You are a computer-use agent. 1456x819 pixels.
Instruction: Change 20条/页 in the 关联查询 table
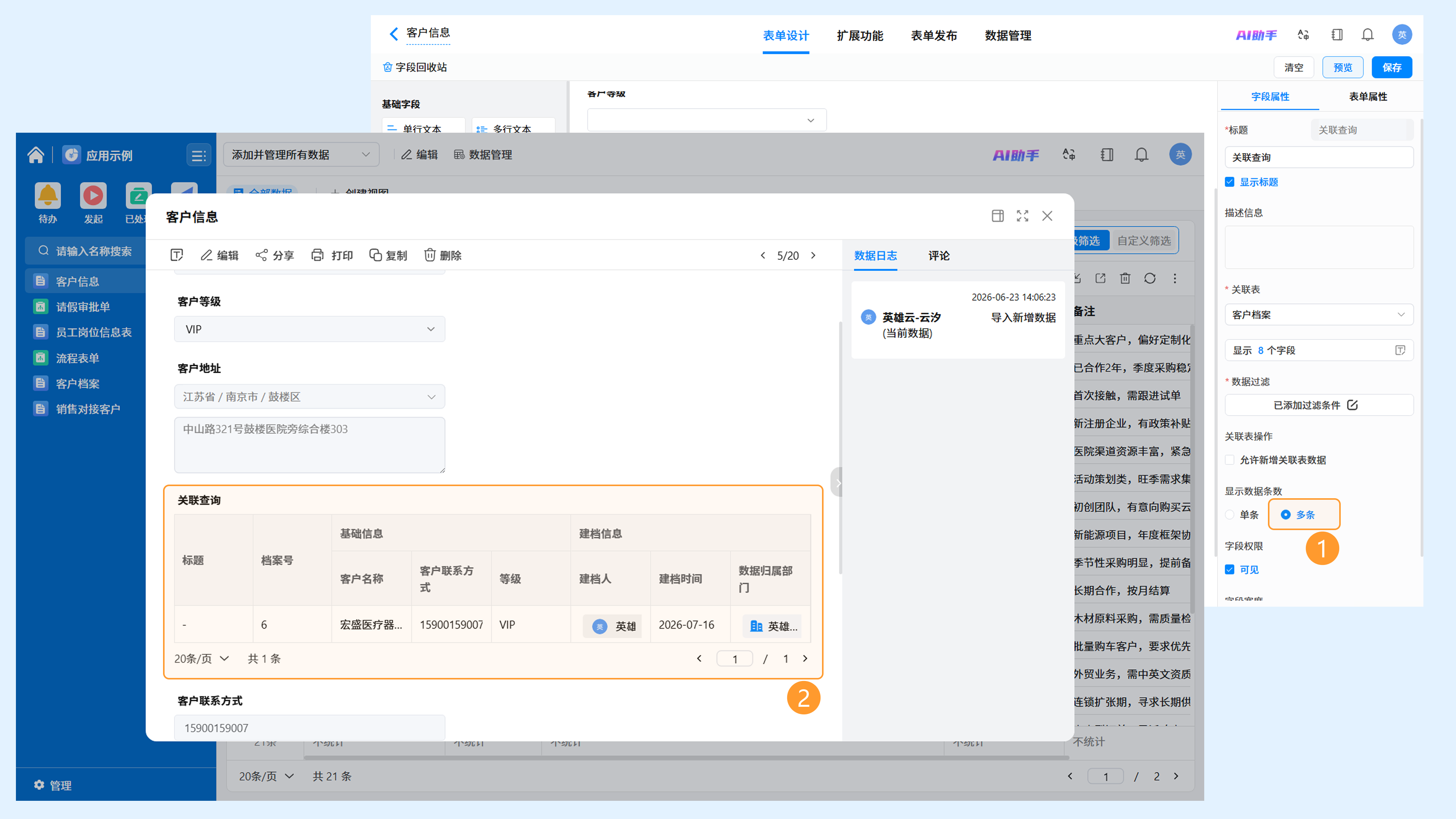point(201,659)
